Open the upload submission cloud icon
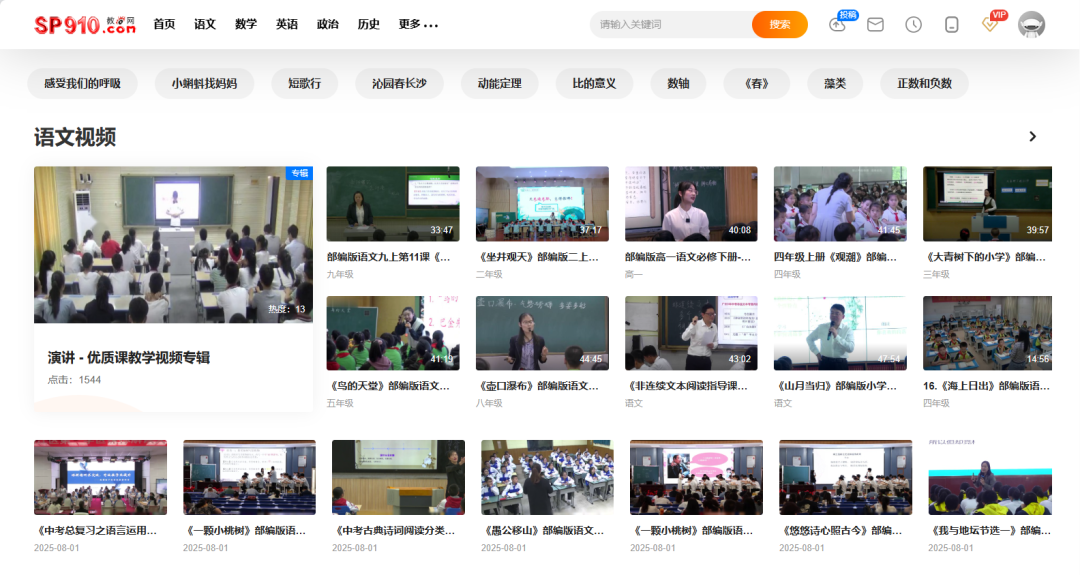 (838, 25)
